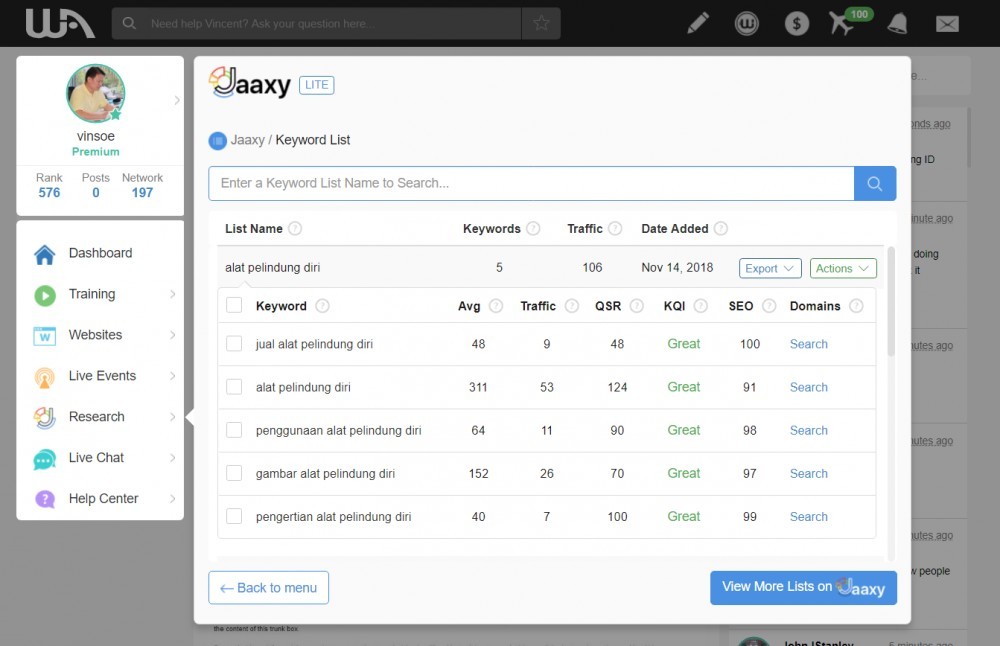1000x646 pixels.
Task: Click the Websites W icon in sidebar
Action: tap(45, 335)
